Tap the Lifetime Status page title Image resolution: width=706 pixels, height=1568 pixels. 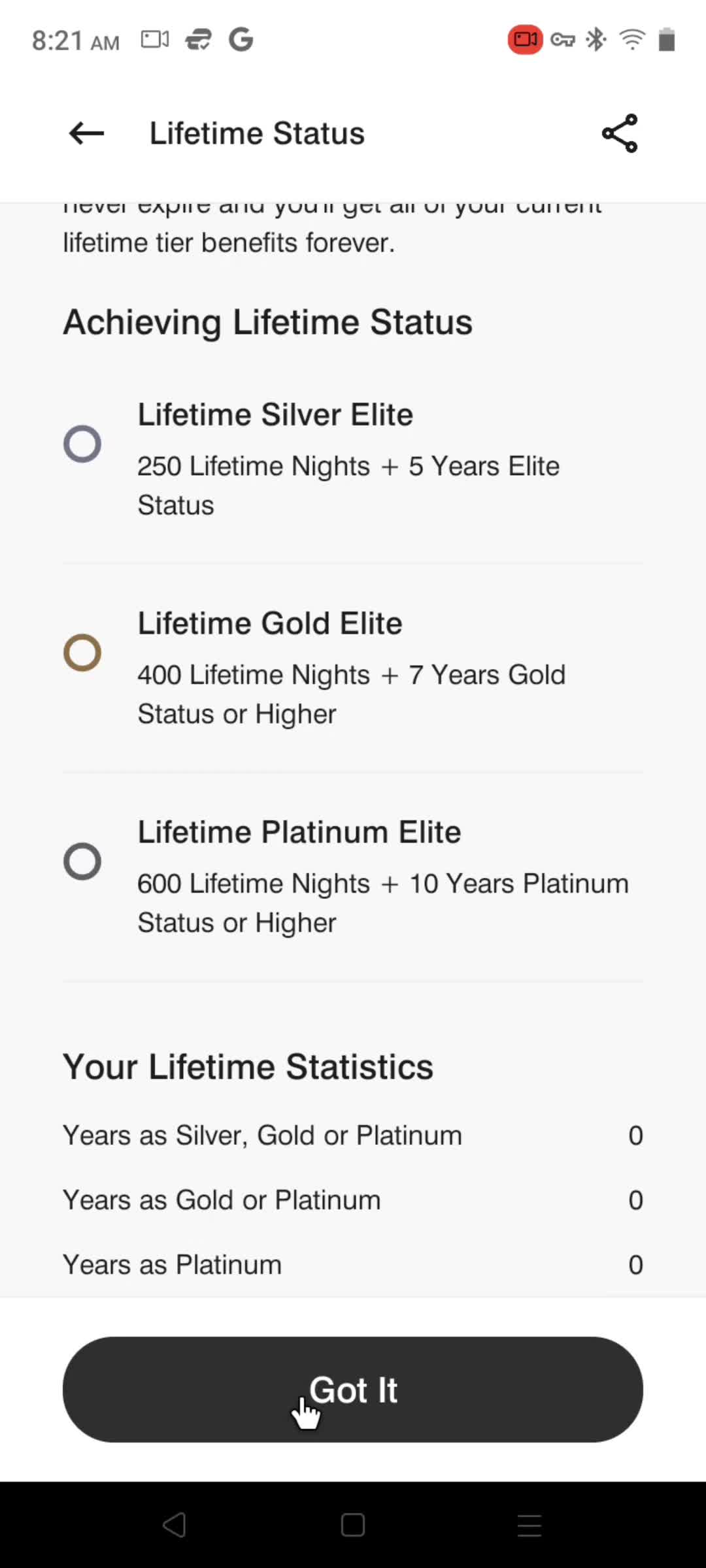coord(257,133)
